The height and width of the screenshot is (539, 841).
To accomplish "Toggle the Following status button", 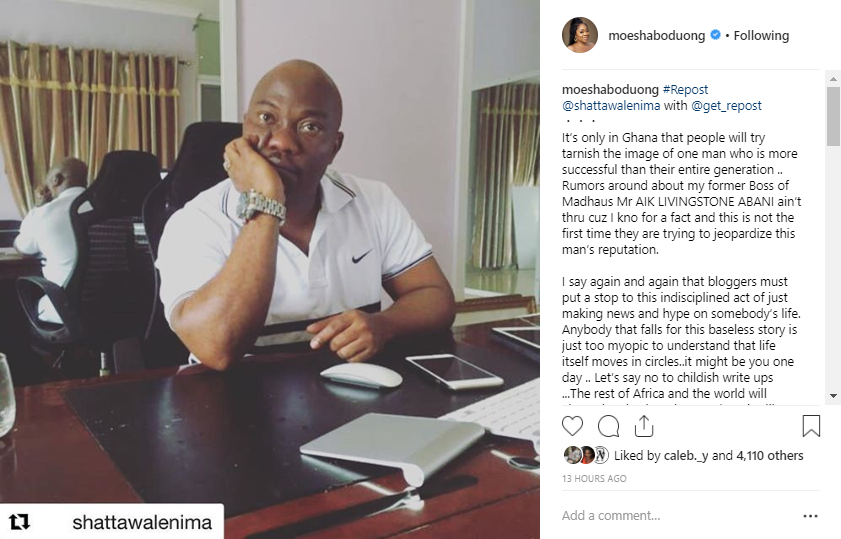I will tap(761, 35).
